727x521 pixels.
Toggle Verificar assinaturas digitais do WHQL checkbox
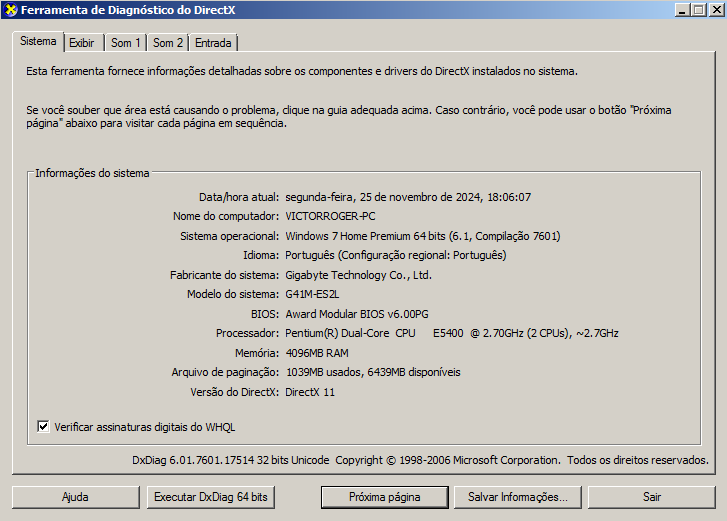43,426
